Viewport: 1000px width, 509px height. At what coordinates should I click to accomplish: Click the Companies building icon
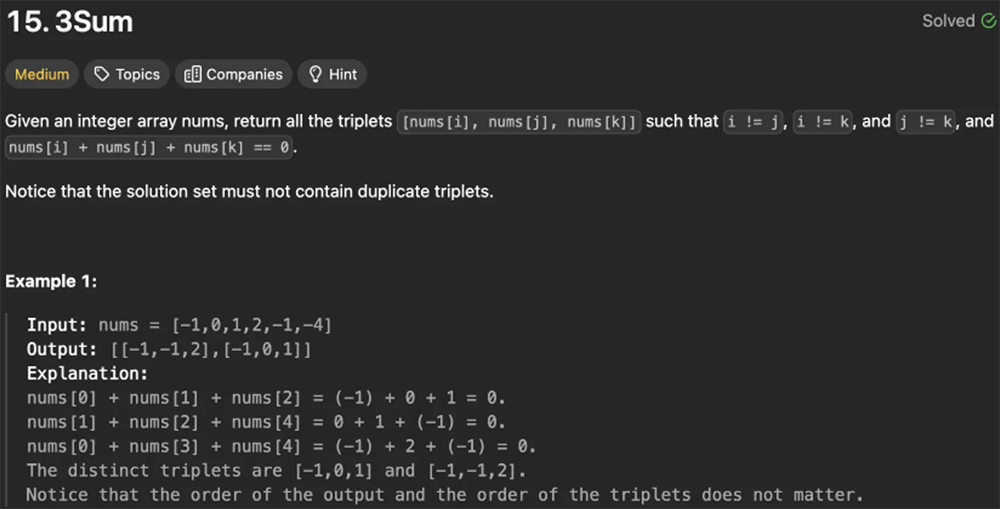click(x=193, y=74)
